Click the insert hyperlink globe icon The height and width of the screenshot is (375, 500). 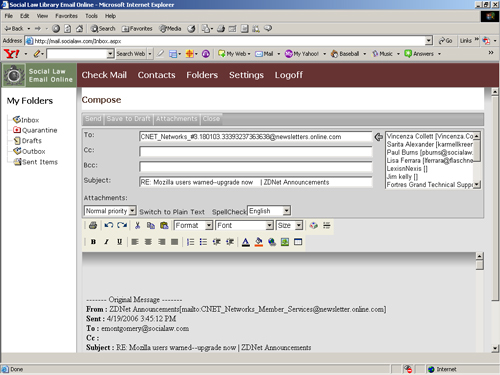click(272, 242)
